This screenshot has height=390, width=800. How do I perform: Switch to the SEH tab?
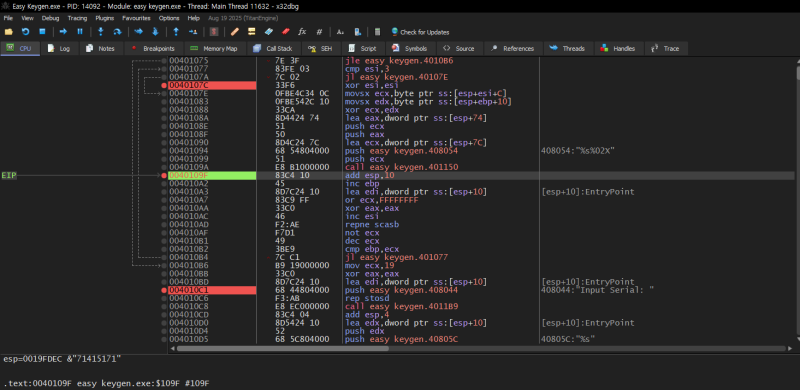point(320,48)
